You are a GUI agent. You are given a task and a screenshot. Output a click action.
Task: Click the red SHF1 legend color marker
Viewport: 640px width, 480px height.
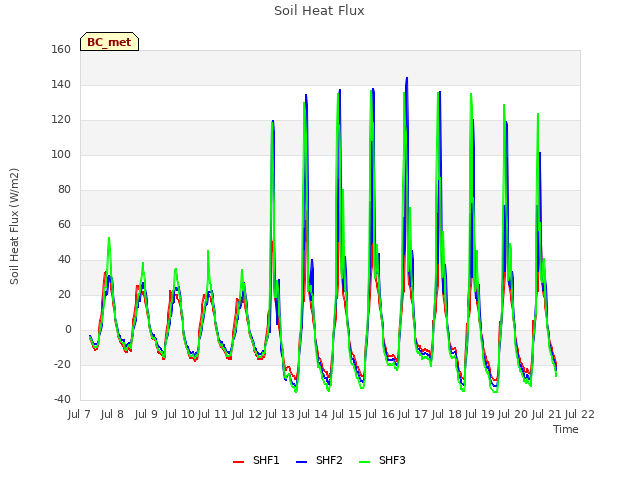[238, 462]
